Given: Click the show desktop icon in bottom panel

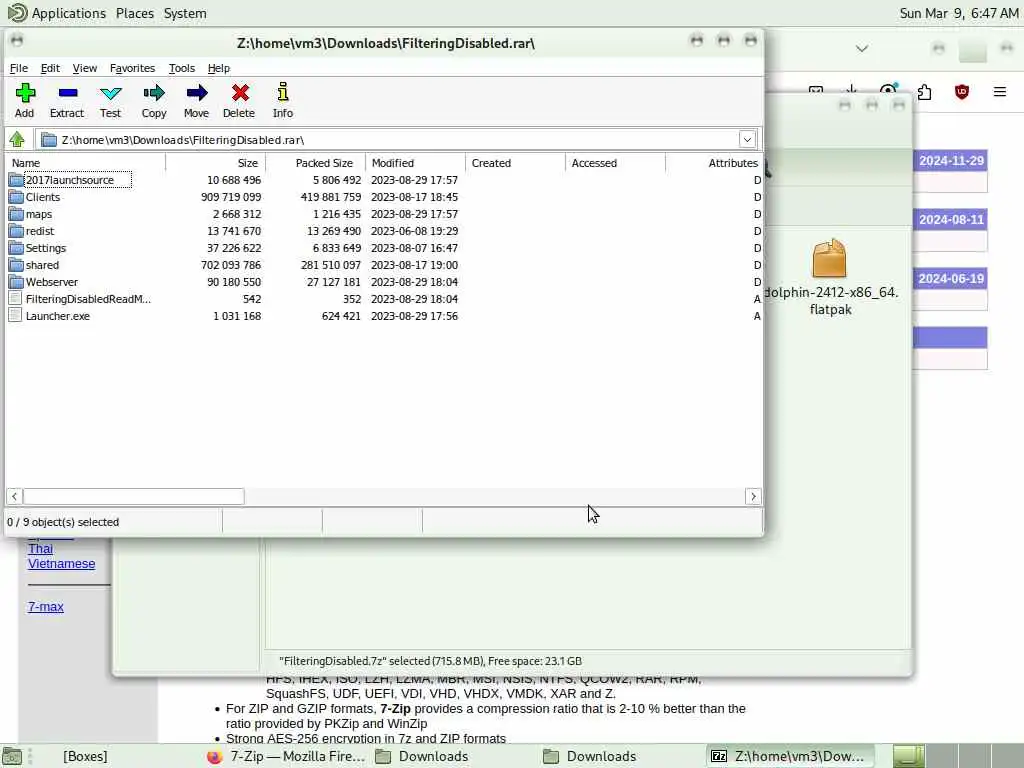Looking at the screenshot, I should coord(12,756).
